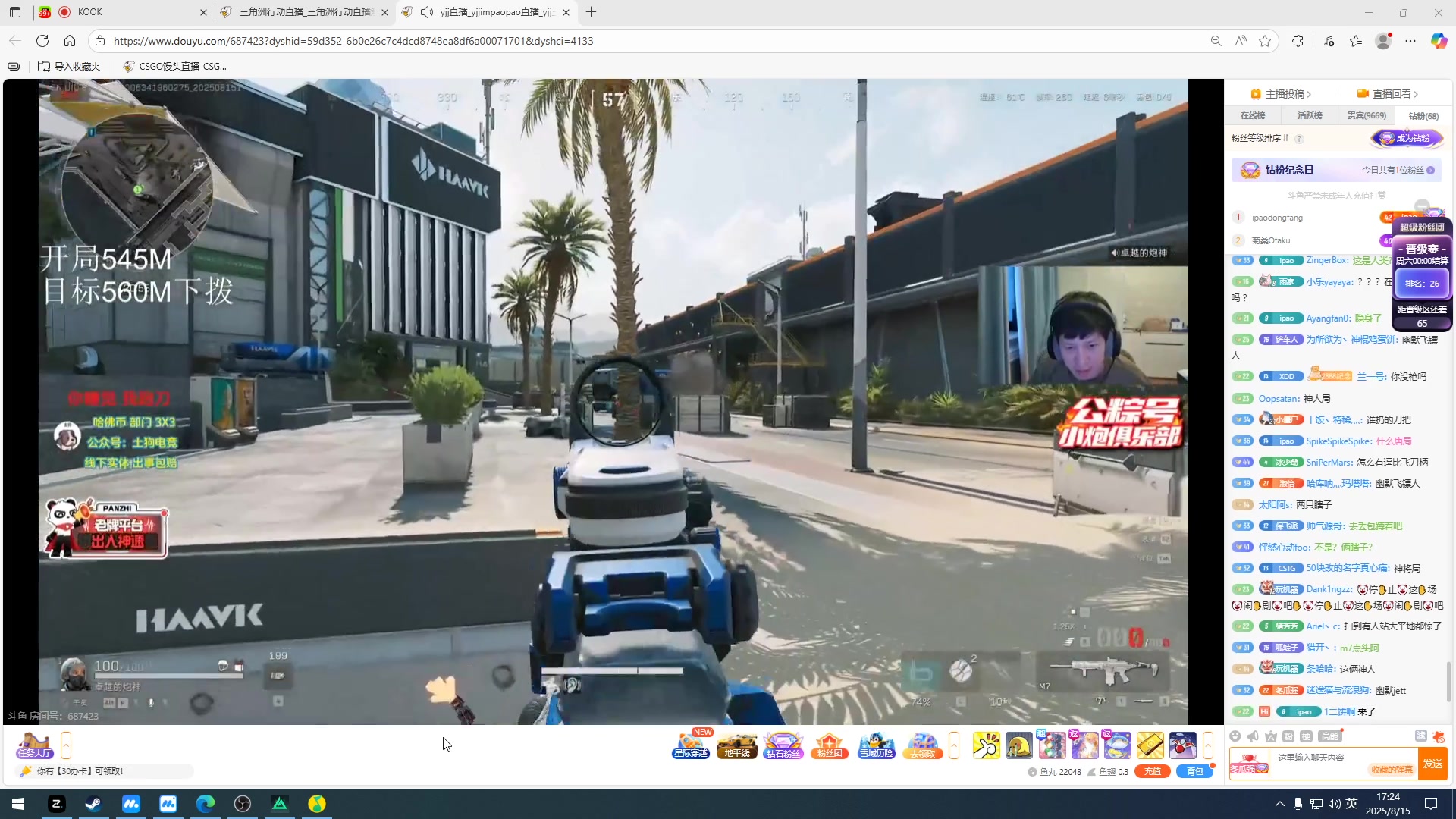
Task: Expand the arrow beside 任务大厅
Action: (66, 745)
